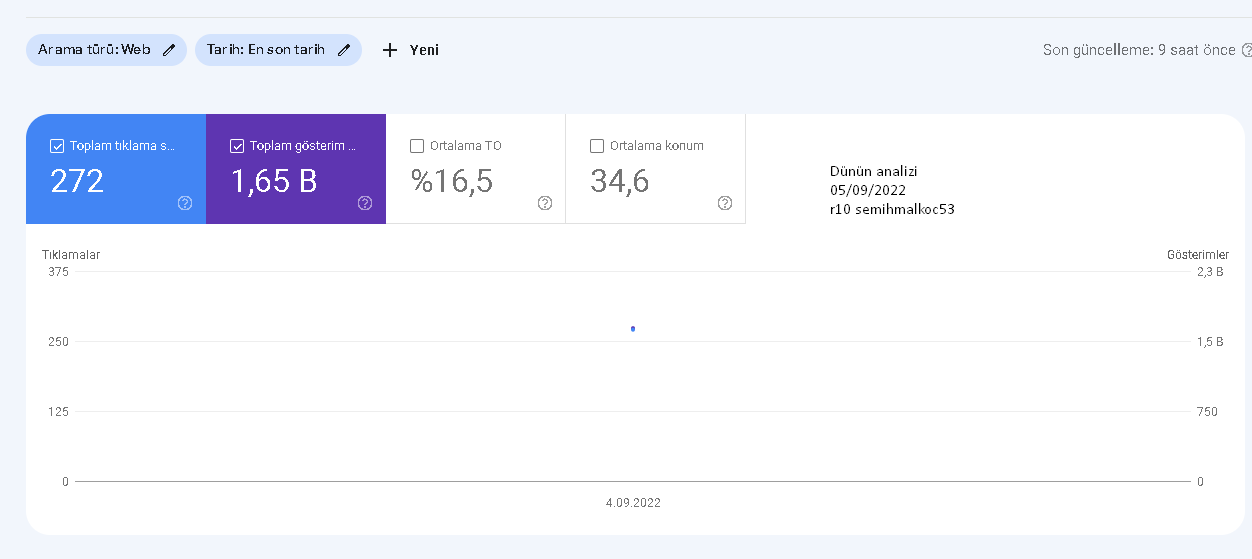Click the plus icon next to Yeni

pos(390,50)
